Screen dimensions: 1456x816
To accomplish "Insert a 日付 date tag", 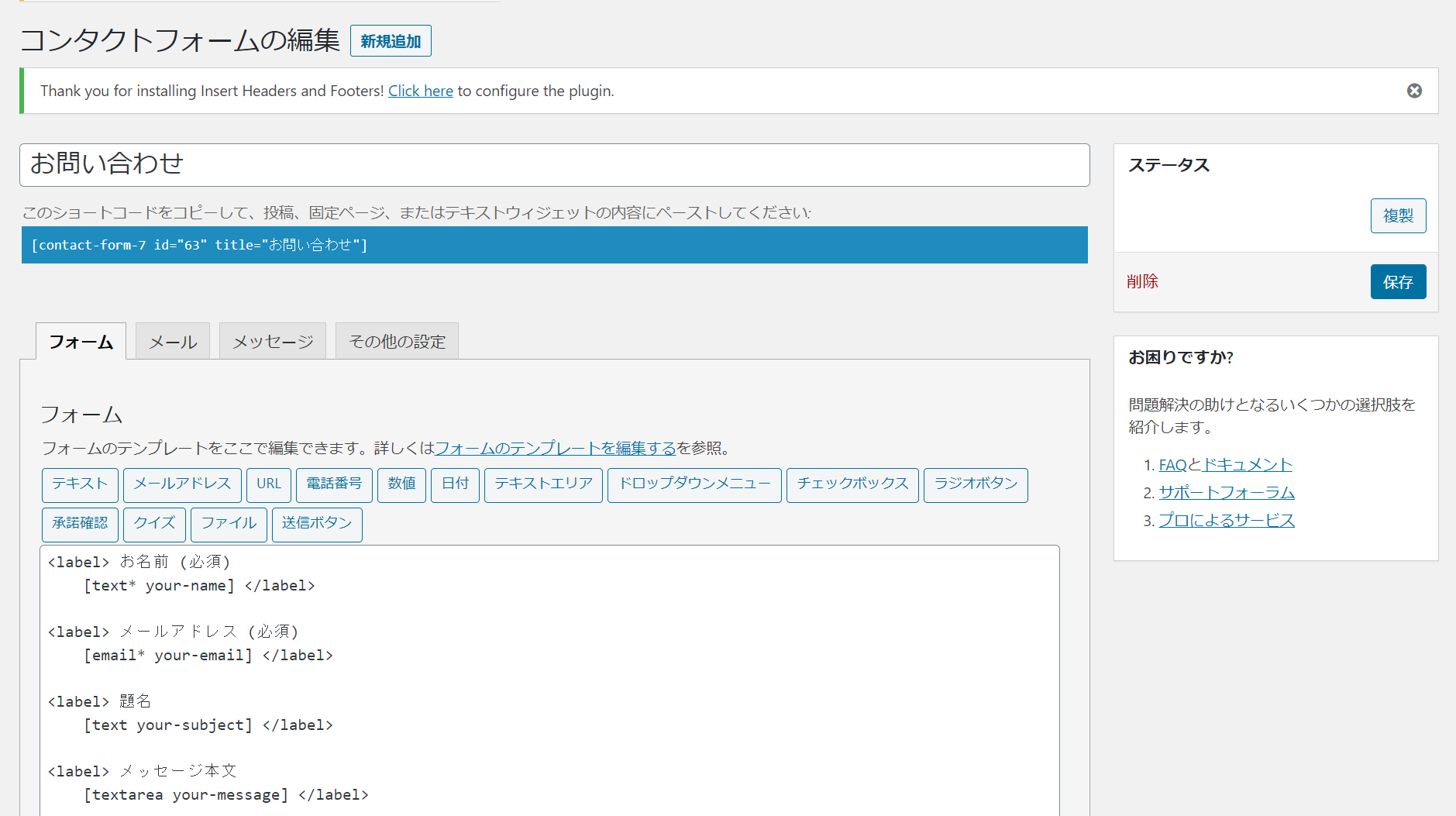I will (x=455, y=484).
